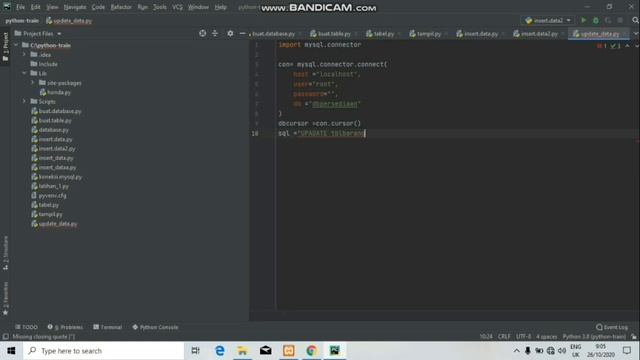Viewport: 640px width, 360px height.
Task: Click PyCharm icon on taskbar
Action: [x=335, y=351]
